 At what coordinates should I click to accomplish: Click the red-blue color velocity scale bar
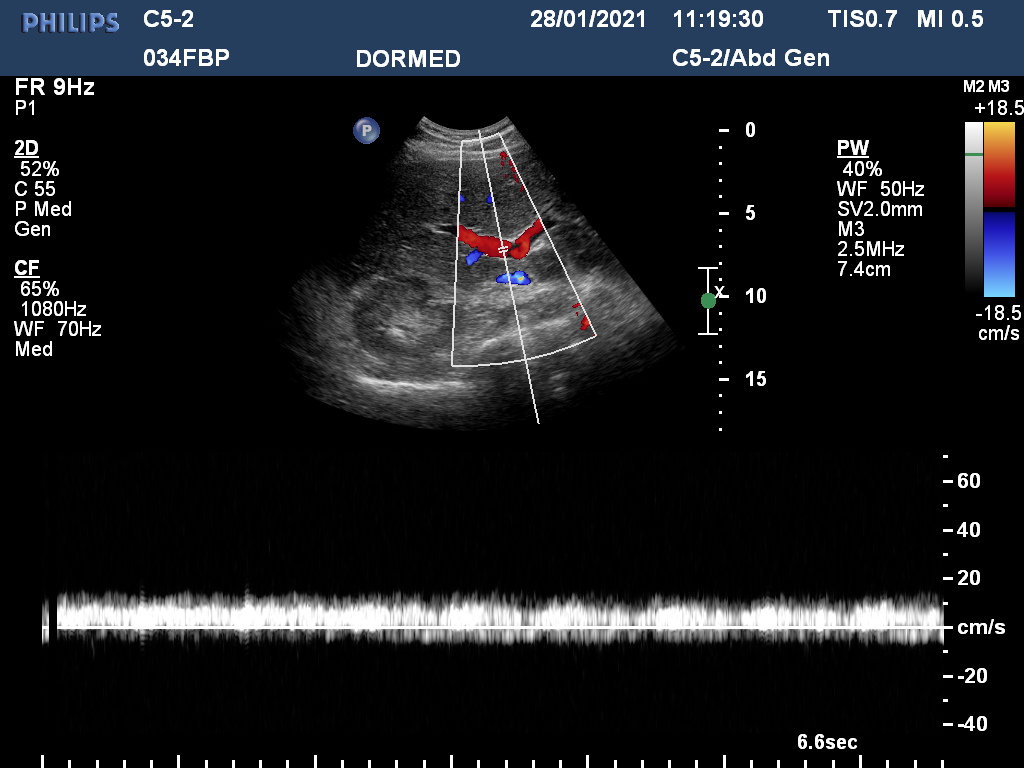pyautogui.click(x=999, y=208)
